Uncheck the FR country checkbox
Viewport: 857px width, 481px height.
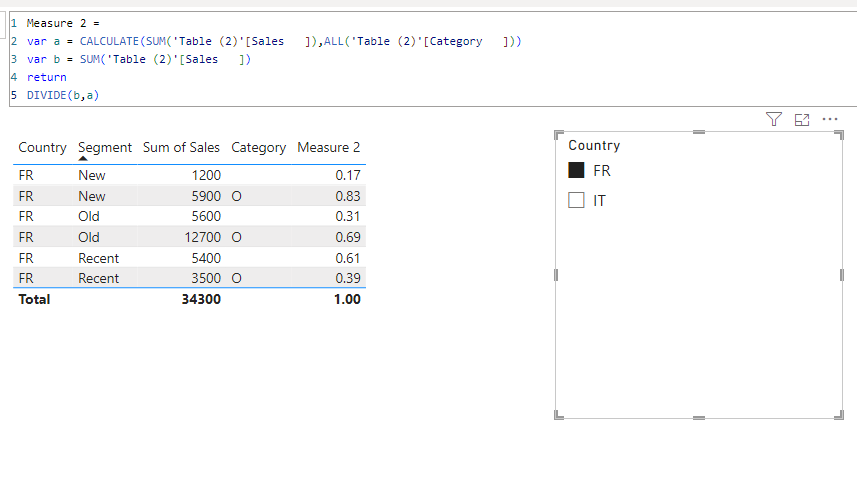click(576, 170)
